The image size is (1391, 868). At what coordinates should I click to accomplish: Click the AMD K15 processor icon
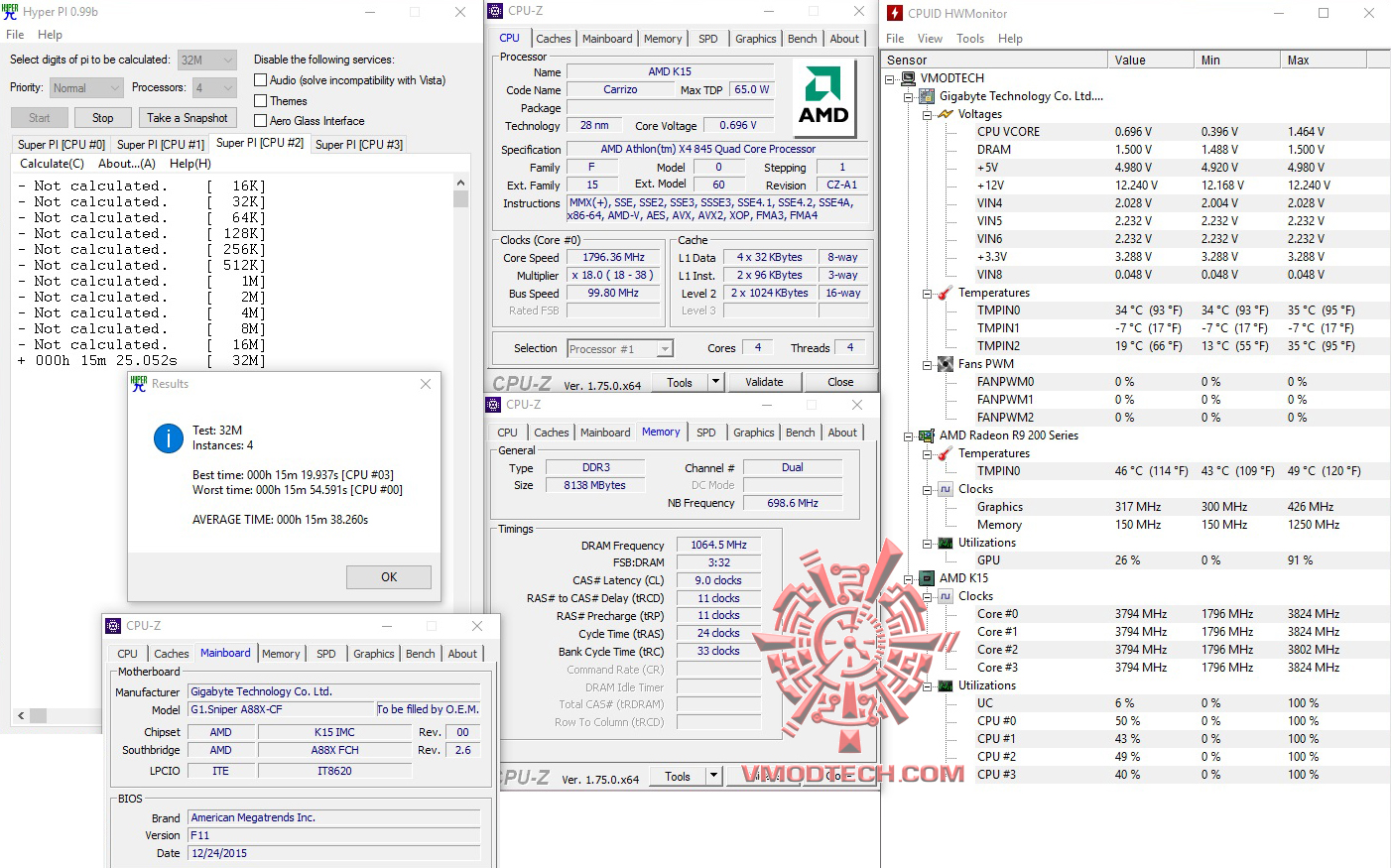tap(927, 578)
